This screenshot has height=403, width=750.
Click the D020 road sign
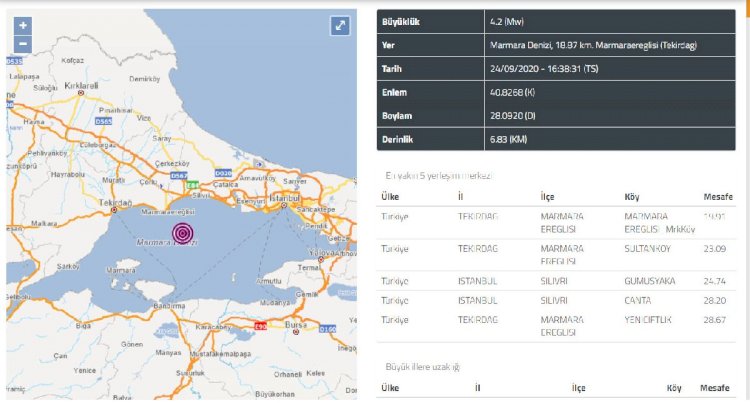click(223, 173)
